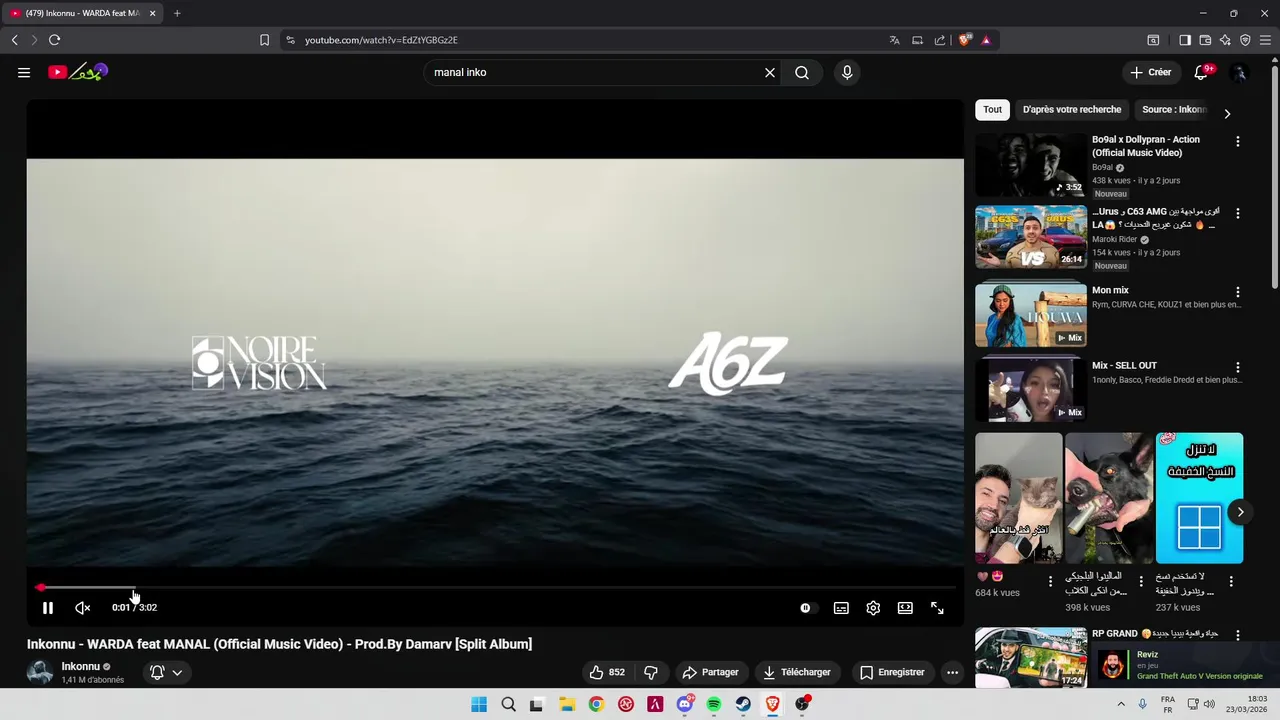
Task: Like the video with 852 likes
Action: click(606, 672)
